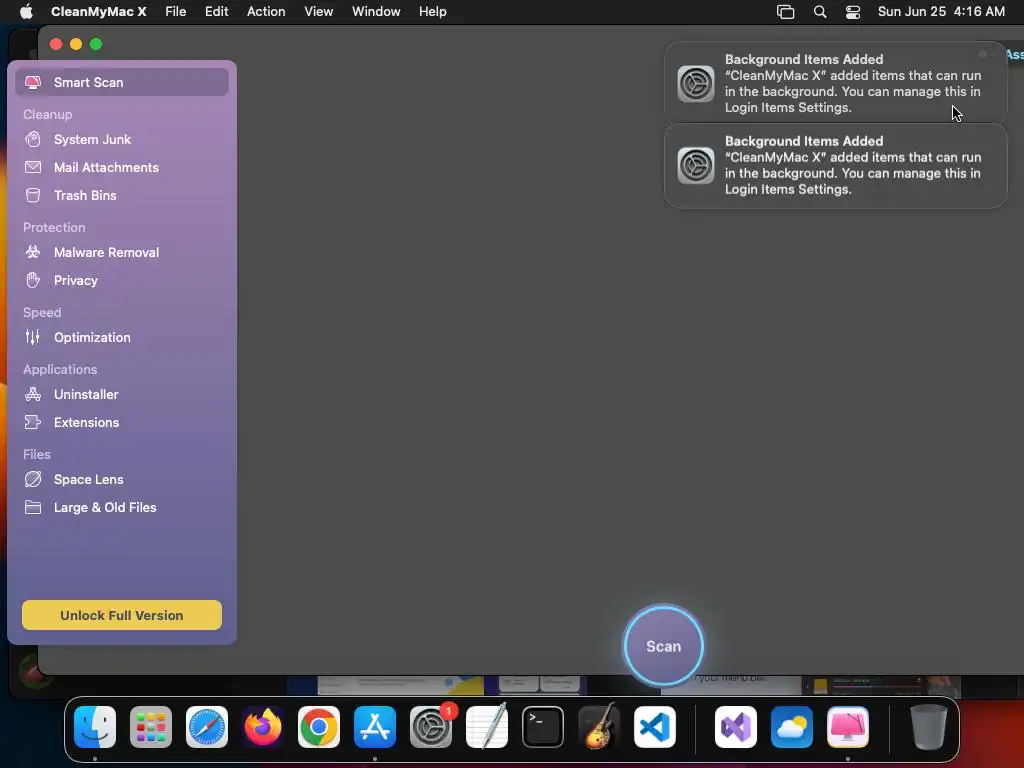Start the scan with the Scan button

(x=664, y=646)
